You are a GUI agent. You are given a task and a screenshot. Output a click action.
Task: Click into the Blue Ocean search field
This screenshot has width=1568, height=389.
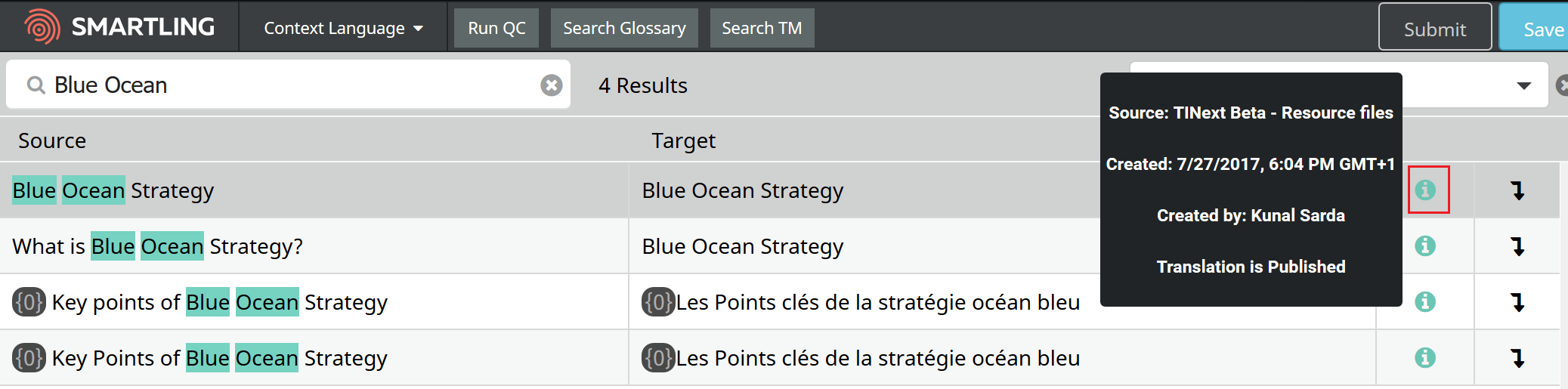click(288, 85)
